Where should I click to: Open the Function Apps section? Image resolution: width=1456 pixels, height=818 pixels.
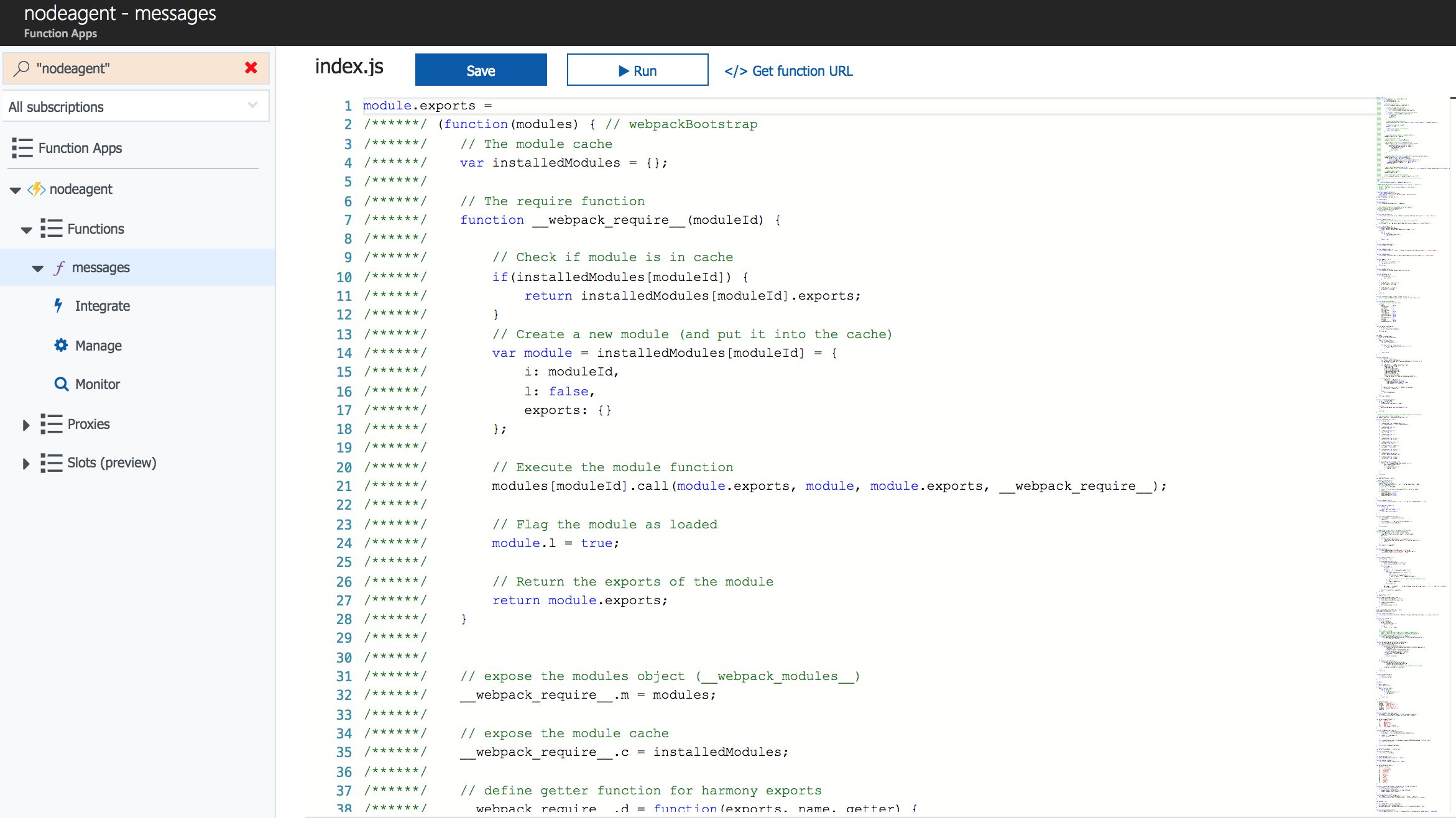pos(80,148)
